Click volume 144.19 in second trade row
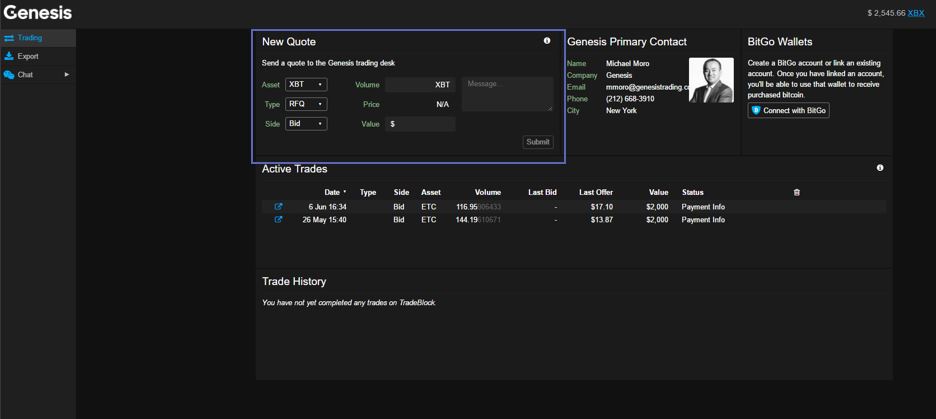The width and height of the screenshot is (936, 419). (x=479, y=220)
